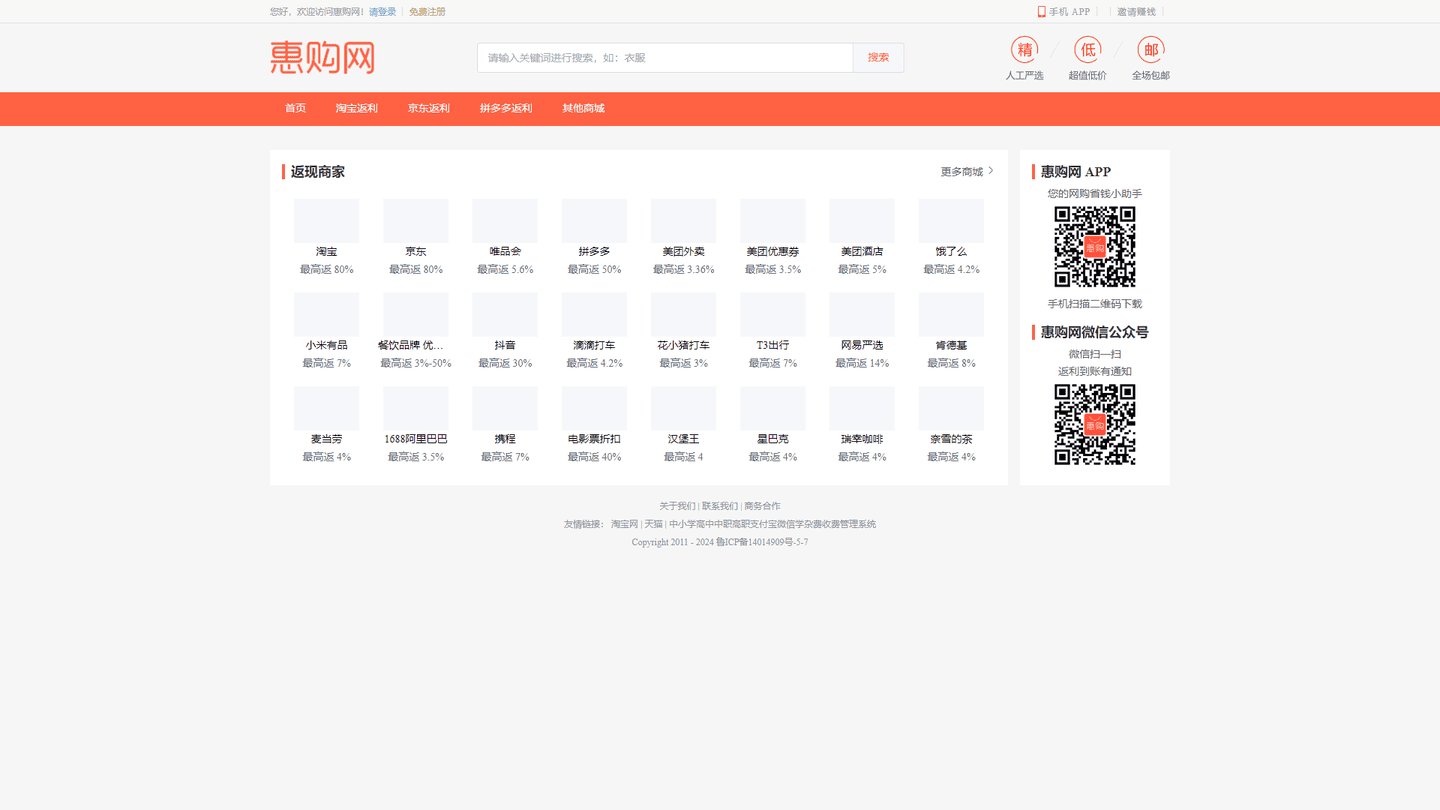
Task: Open the 其他商城 nav tab
Action: [583, 108]
